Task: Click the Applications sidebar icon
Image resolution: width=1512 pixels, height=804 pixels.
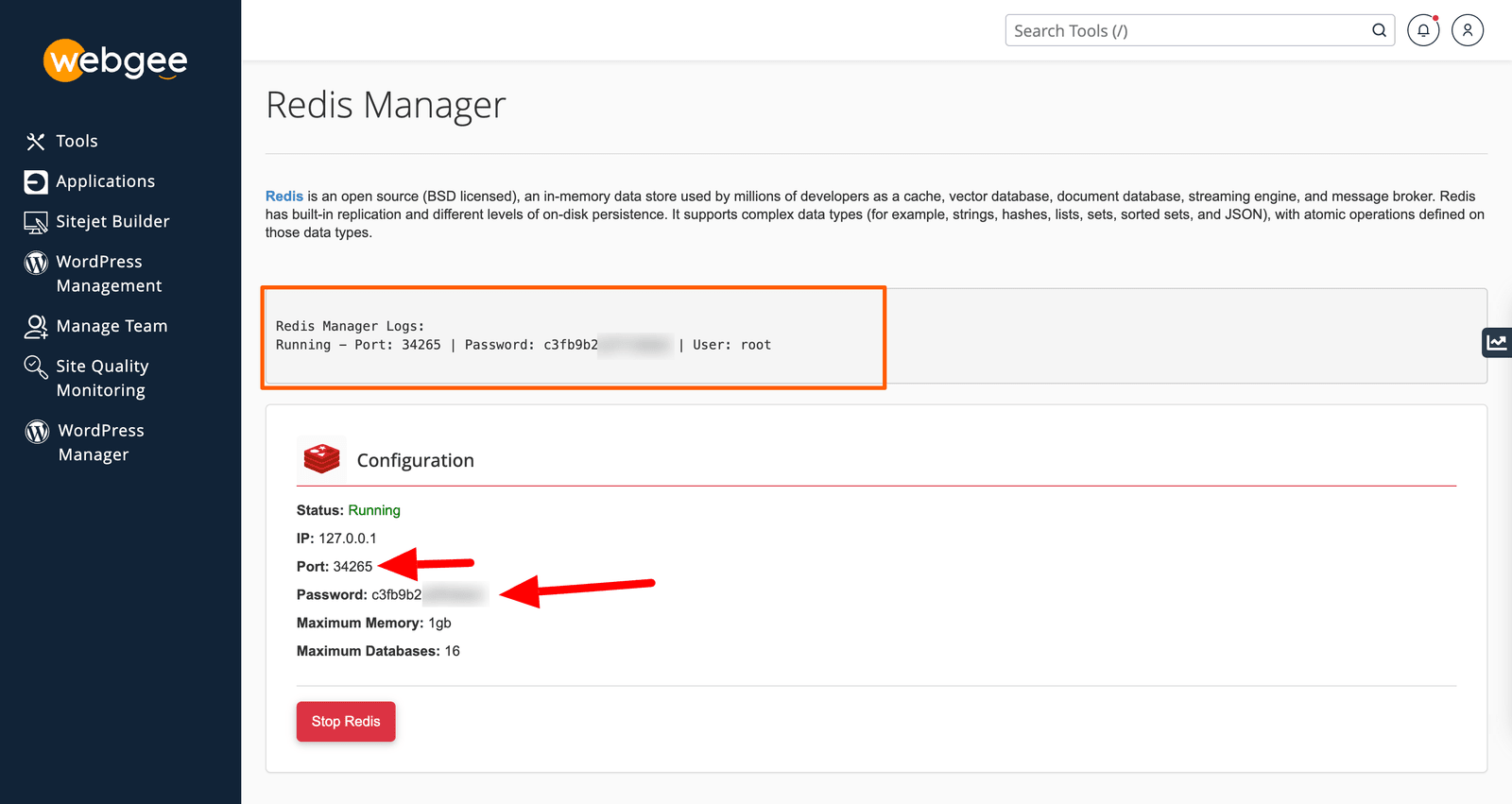Action: pyautogui.click(x=36, y=181)
